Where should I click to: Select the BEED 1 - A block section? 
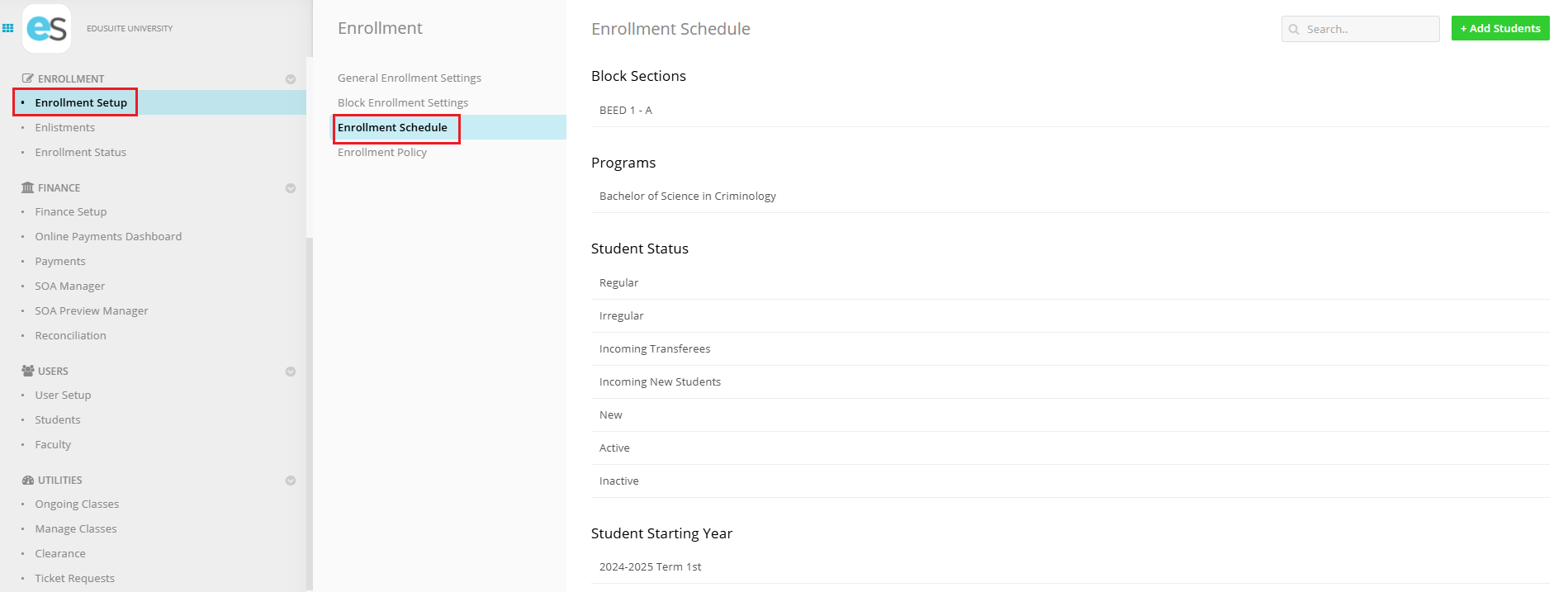625,111
